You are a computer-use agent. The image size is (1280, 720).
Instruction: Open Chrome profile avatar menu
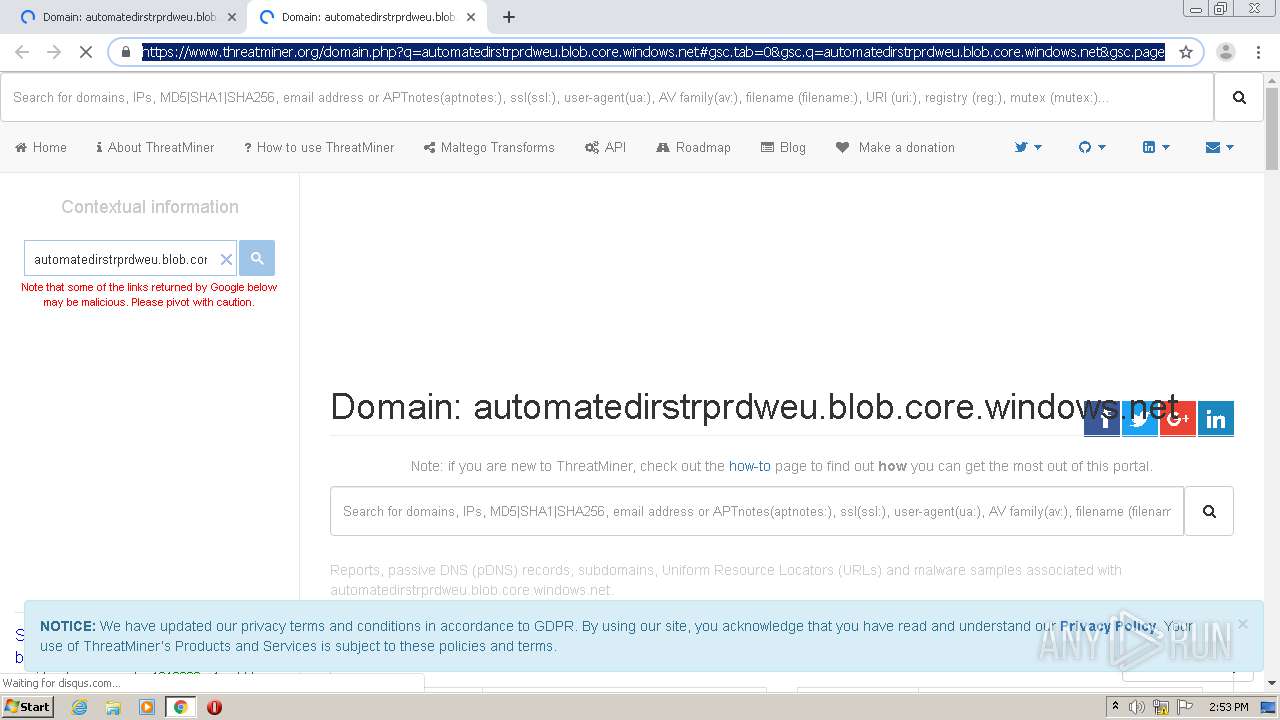(x=1226, y=52)
